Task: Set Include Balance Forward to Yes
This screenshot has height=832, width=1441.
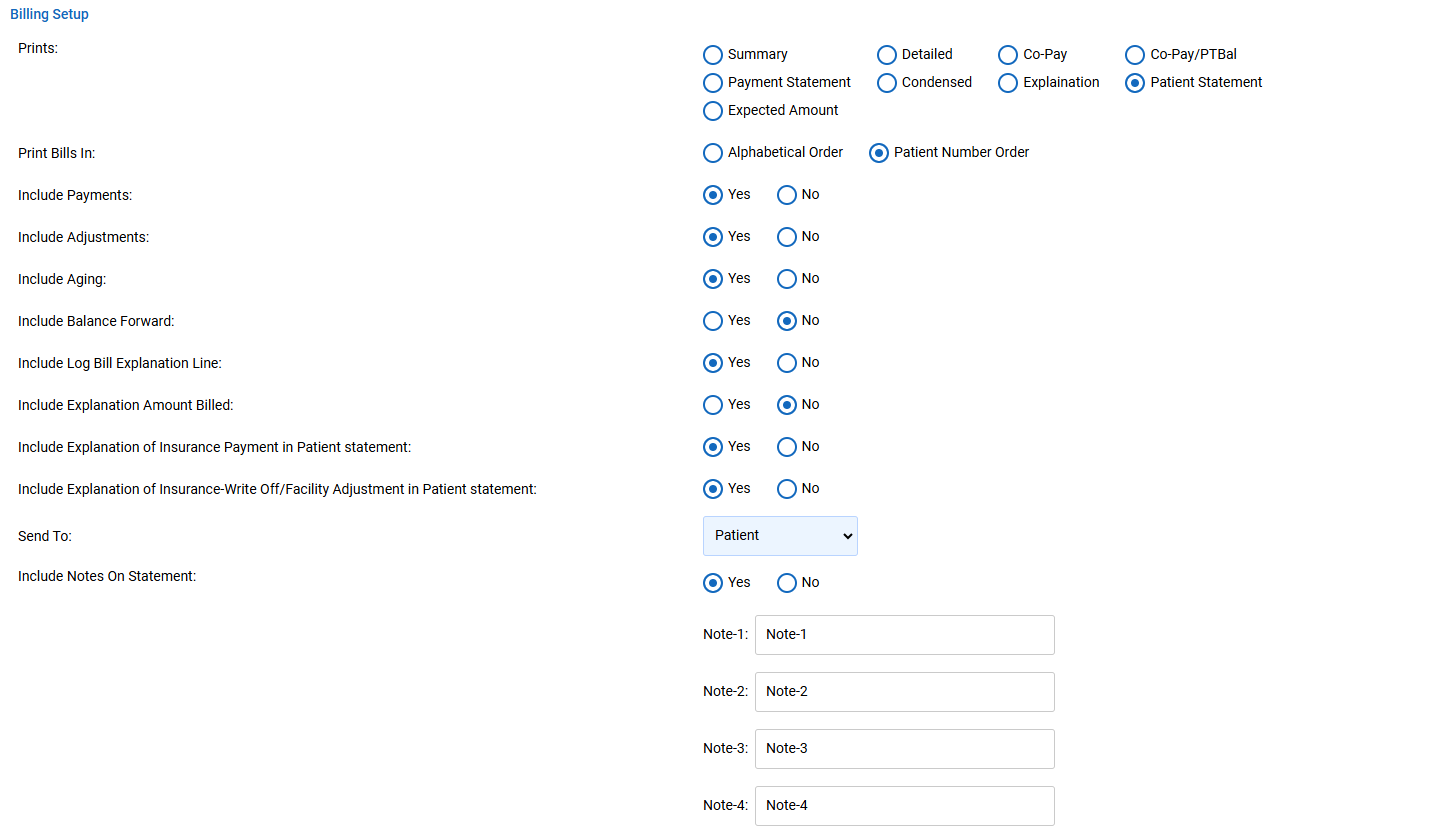Action: point(713,321)
